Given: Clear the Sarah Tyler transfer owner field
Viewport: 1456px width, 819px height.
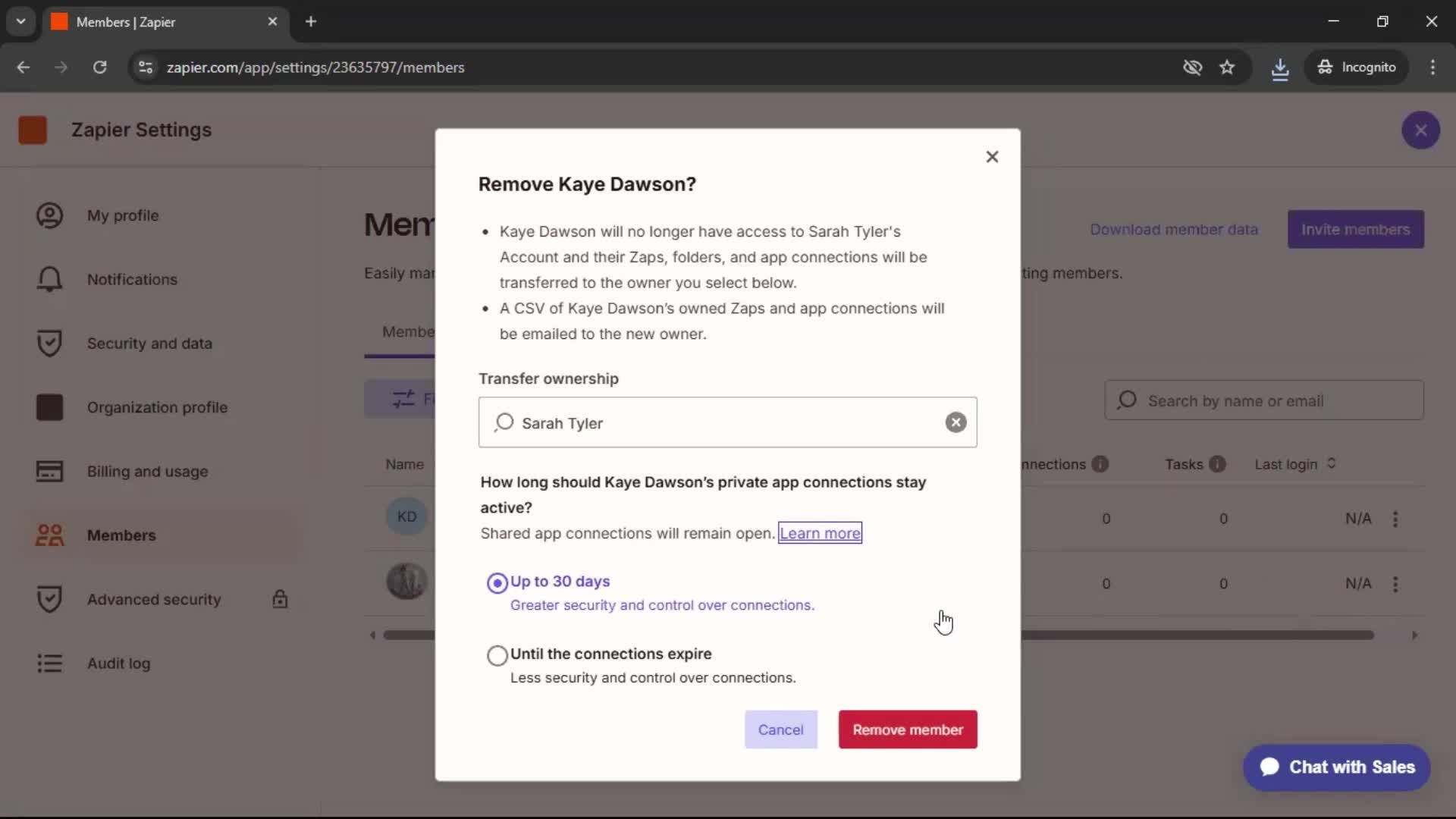Looking at the screenshot, I should click(x=955, y=422).
